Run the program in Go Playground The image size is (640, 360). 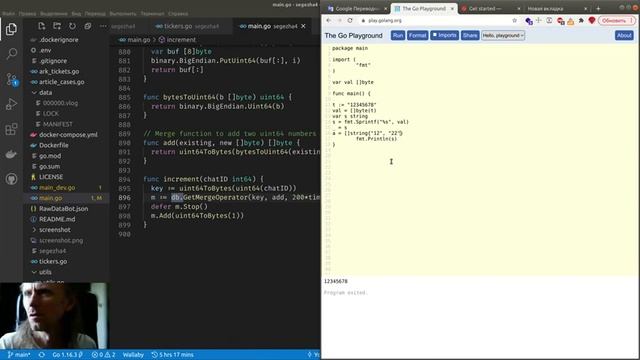point(398,36)
